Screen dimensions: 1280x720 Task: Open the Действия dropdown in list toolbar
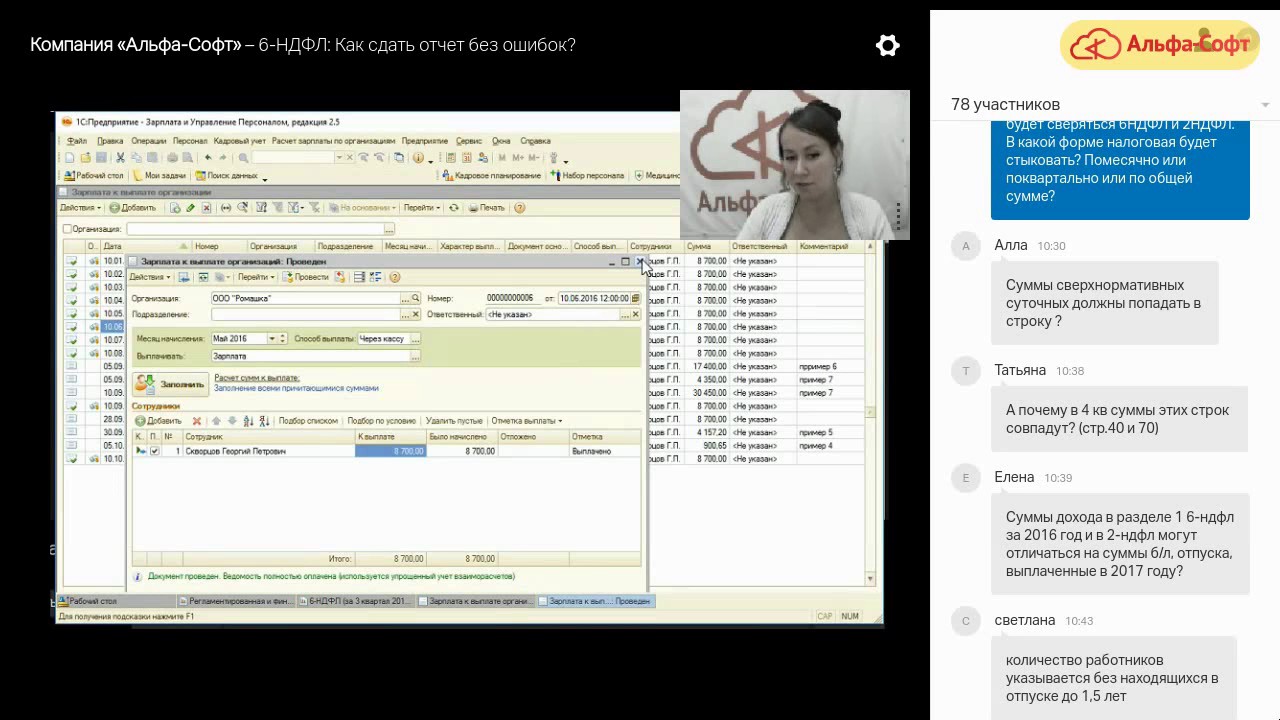tap(81, 208)
